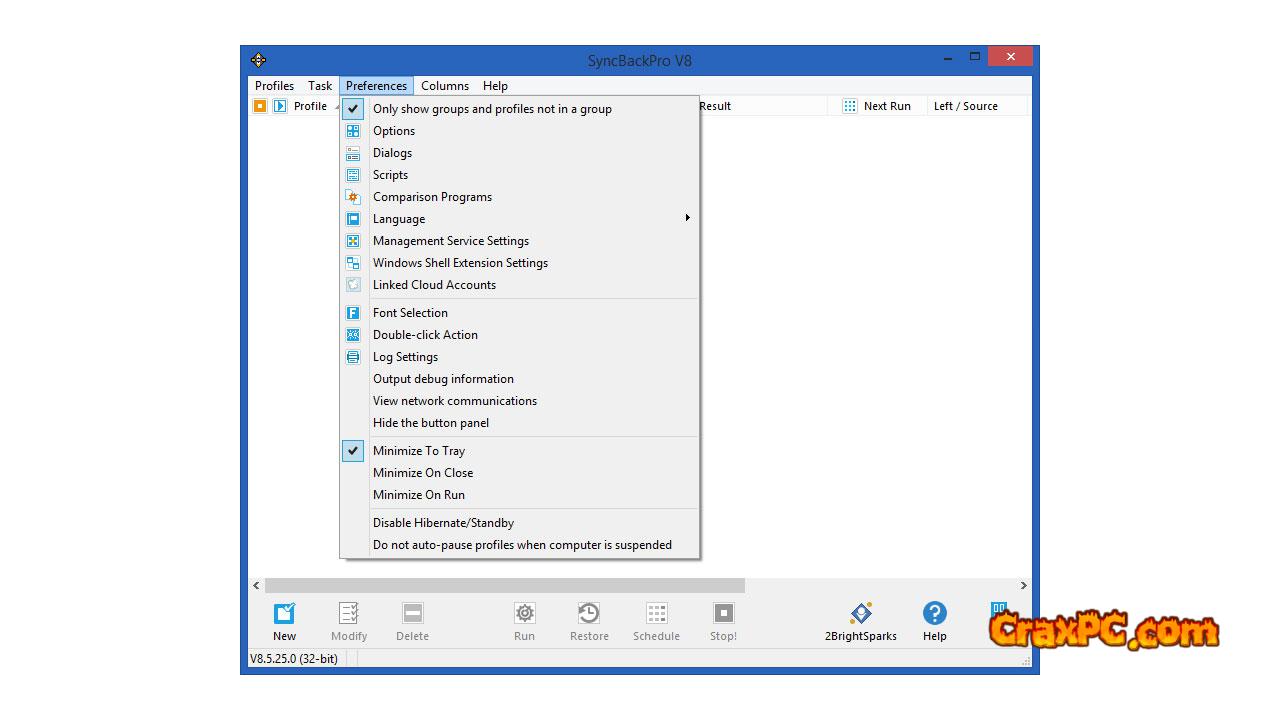The width and height of the screenshot is (1280, 720).
Task: Click the Schedule button
Action: pos(656,621)
